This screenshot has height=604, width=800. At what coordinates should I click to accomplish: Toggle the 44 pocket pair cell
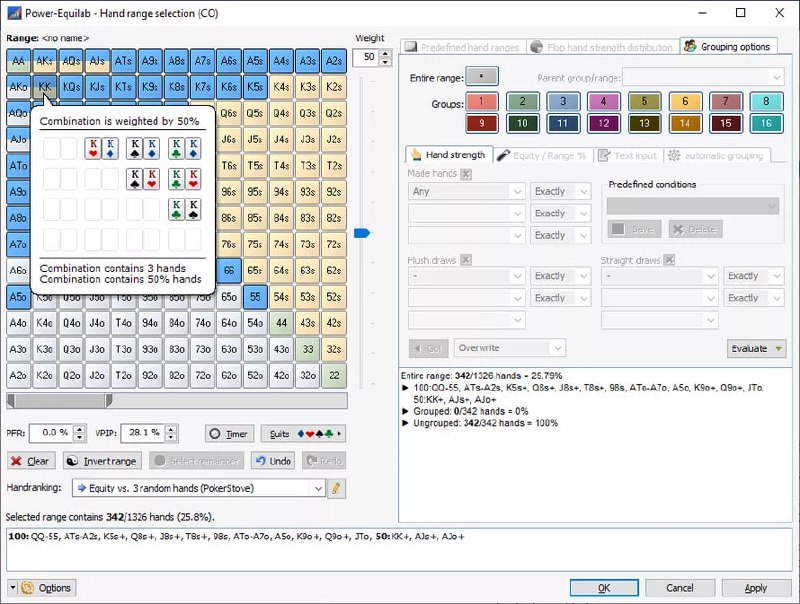tap(281, 323)
